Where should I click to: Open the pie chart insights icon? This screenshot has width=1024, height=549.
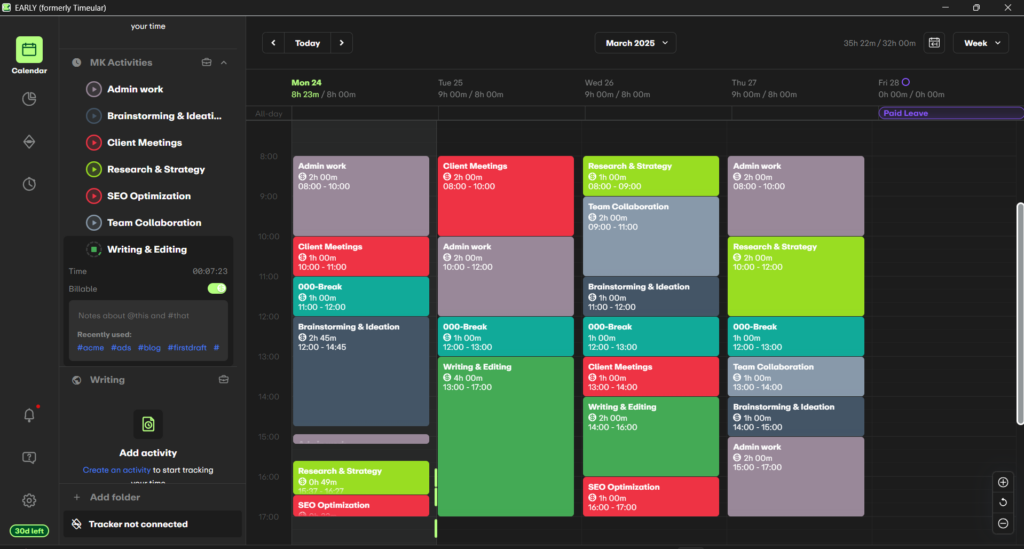pos(29,99)
